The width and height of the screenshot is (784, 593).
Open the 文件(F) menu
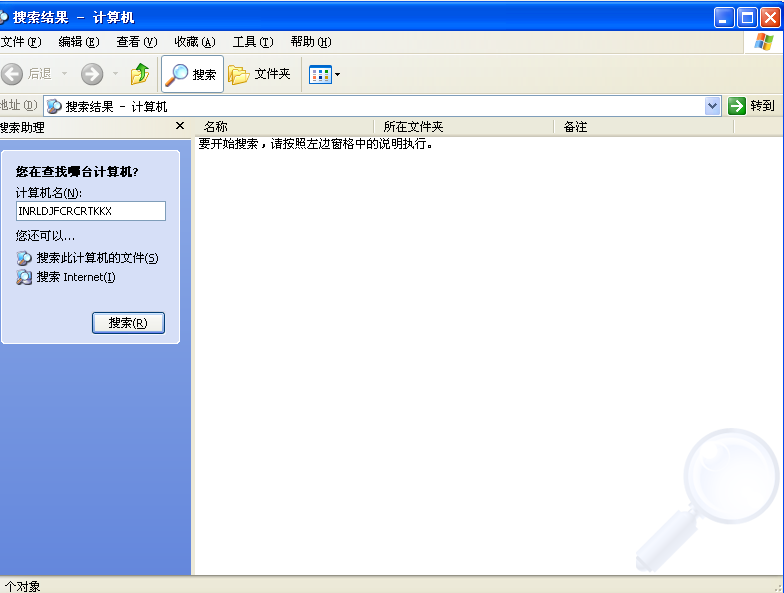pos(20,42)
